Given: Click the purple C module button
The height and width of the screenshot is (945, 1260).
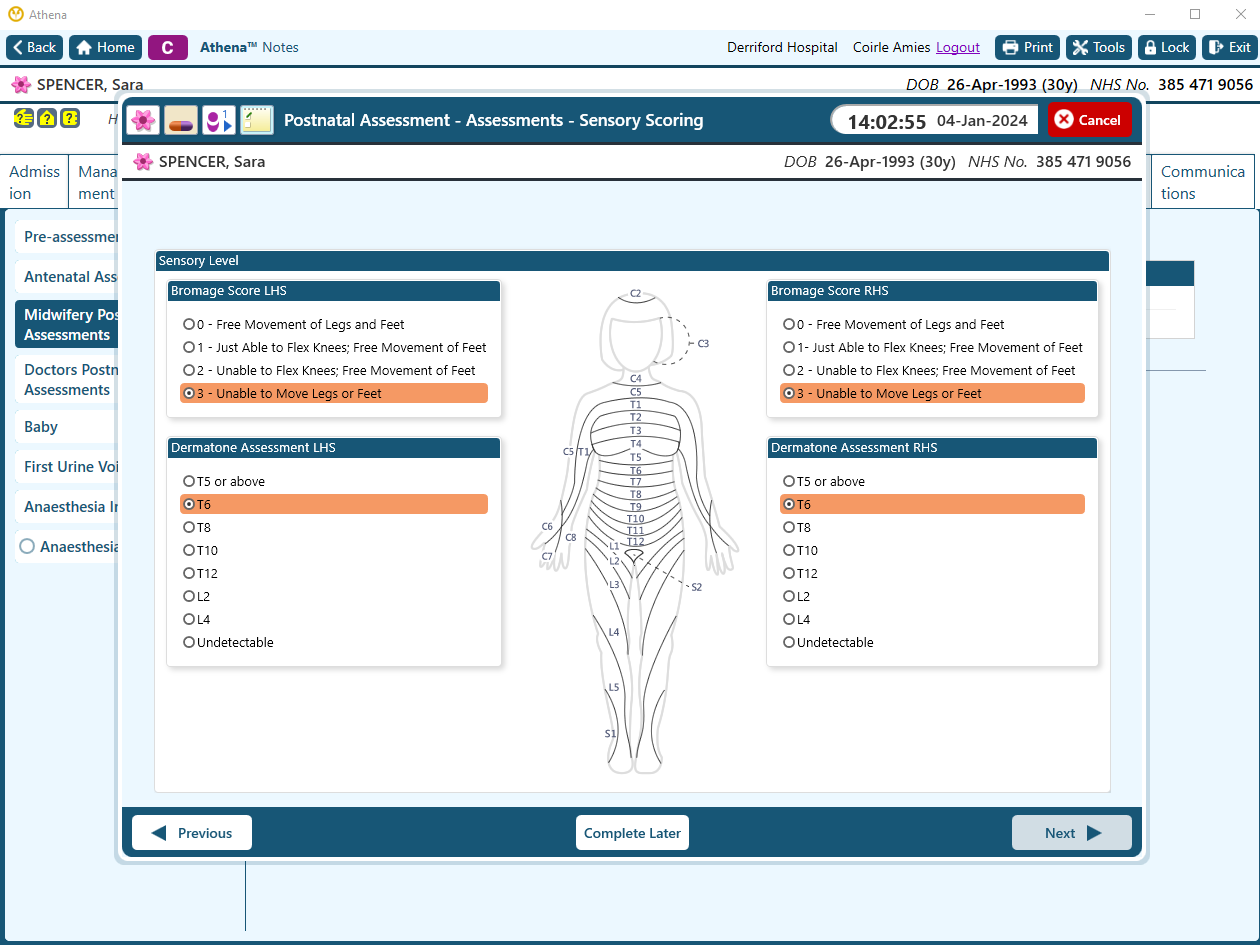Looking at the screenshot, I should click(168, 47).
